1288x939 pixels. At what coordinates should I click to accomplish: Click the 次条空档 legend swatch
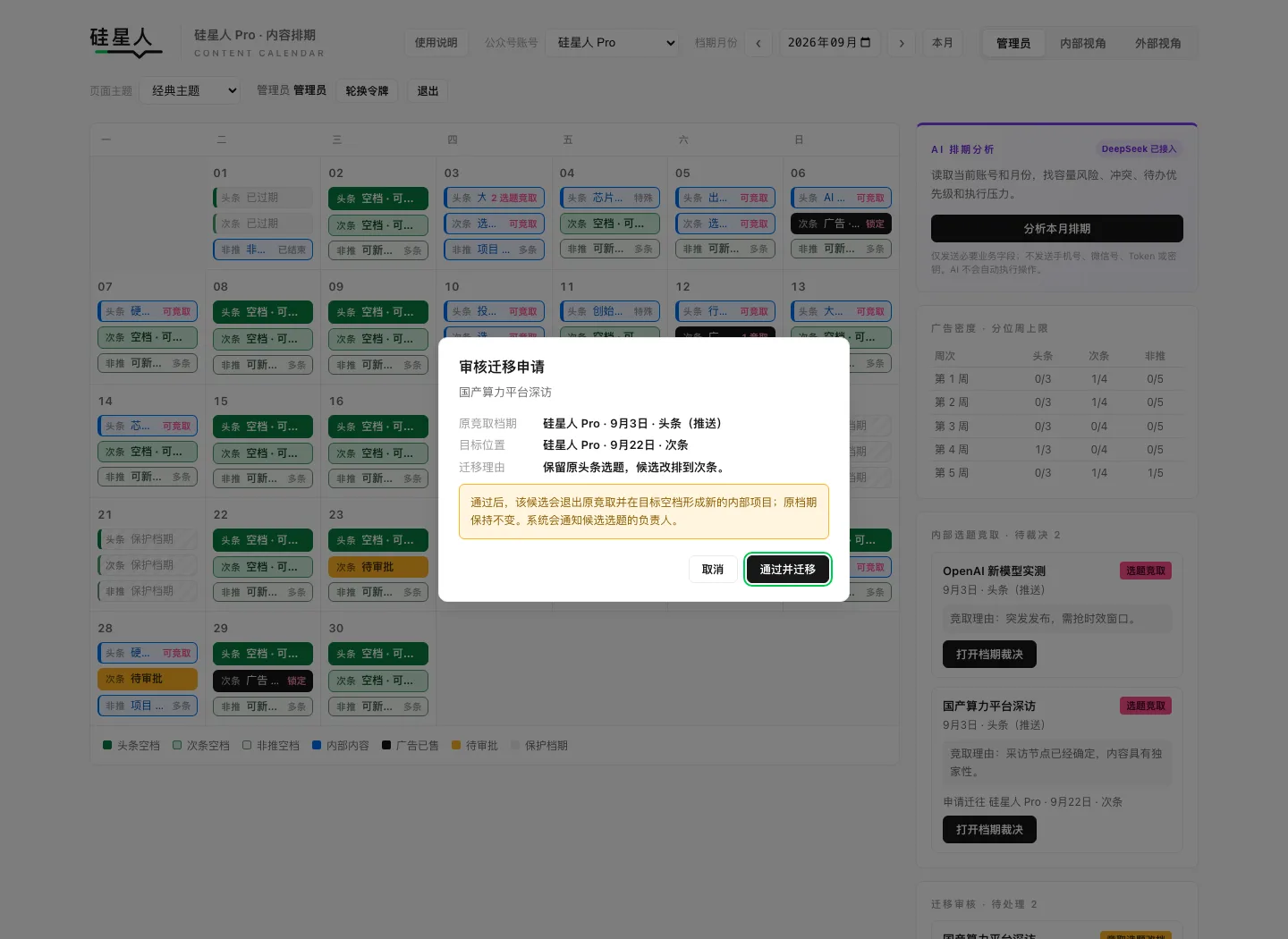177,745
